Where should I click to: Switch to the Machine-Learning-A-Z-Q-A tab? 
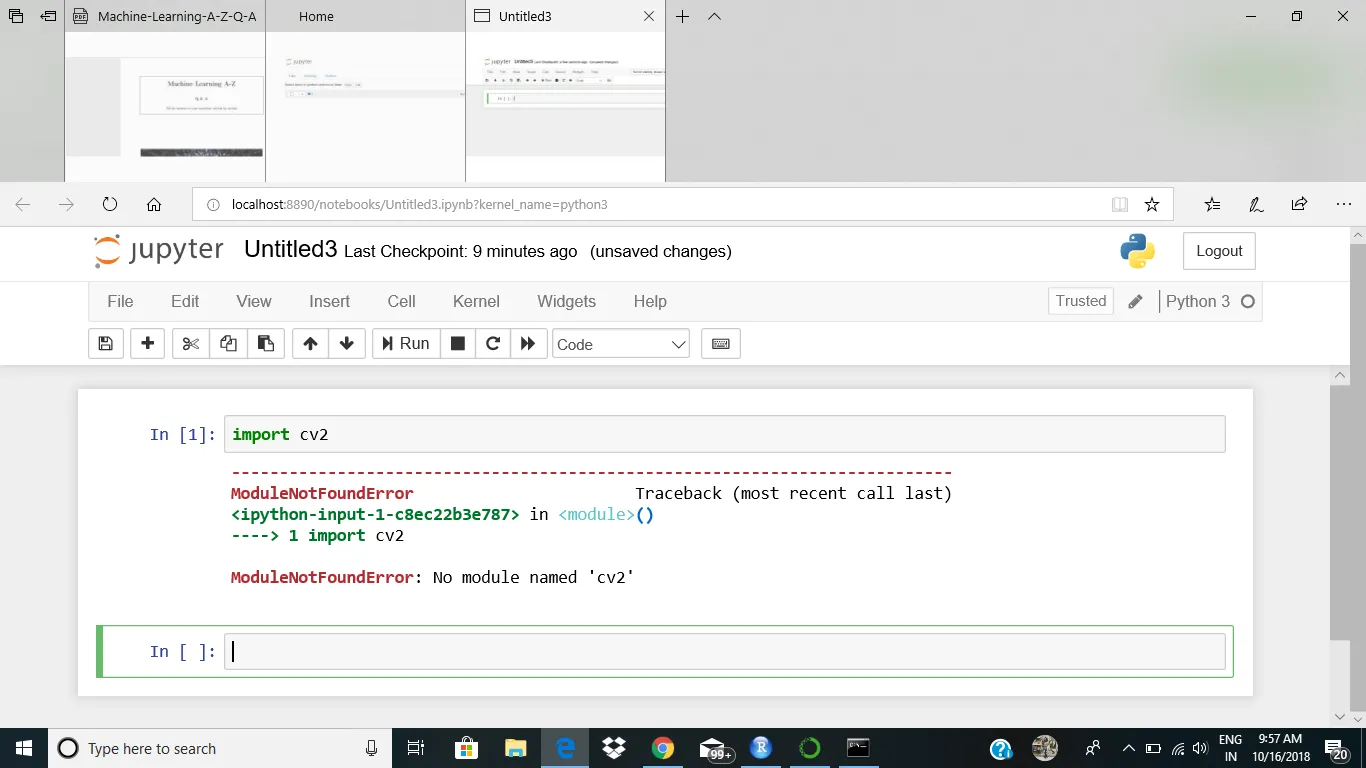point(165,16)
